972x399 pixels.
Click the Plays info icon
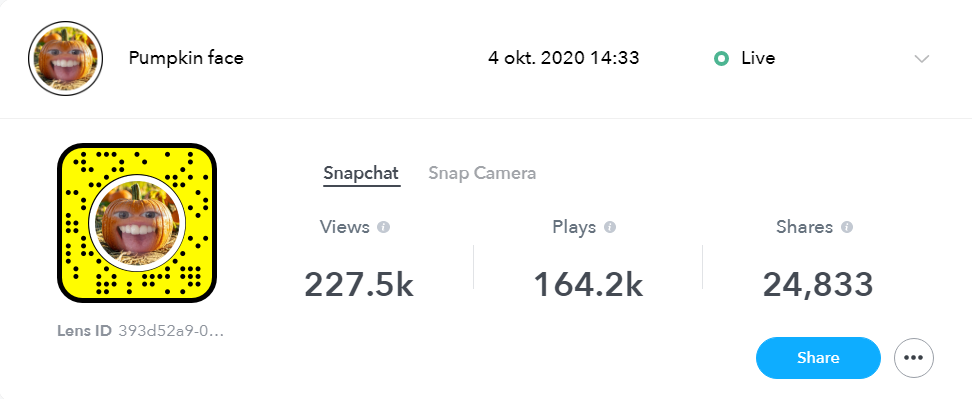click(x=610, y=227)
